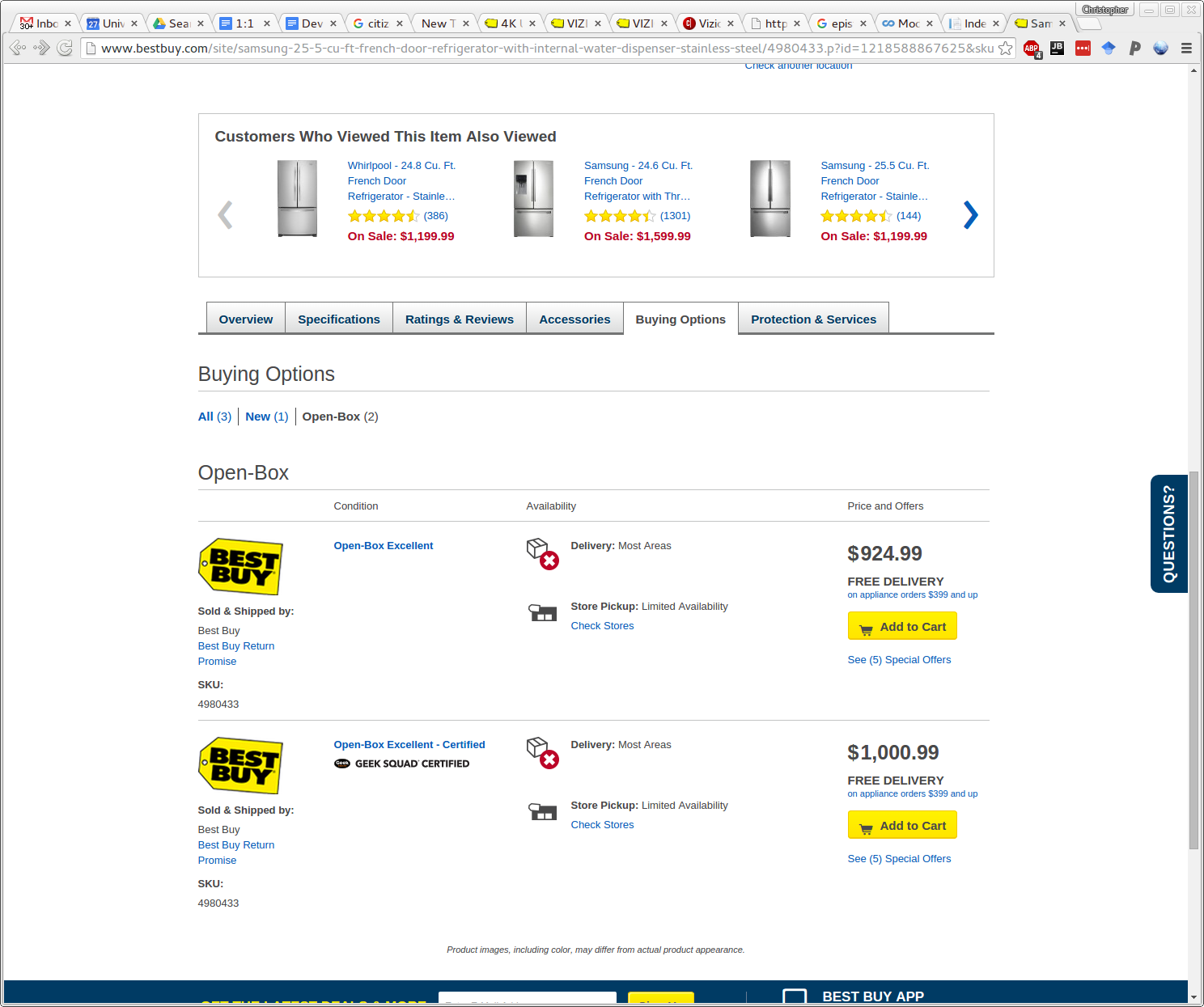This screenshot has width=1204, height=1007.
Task: Show previous items in carousel
Action: [x=225, y=214]
